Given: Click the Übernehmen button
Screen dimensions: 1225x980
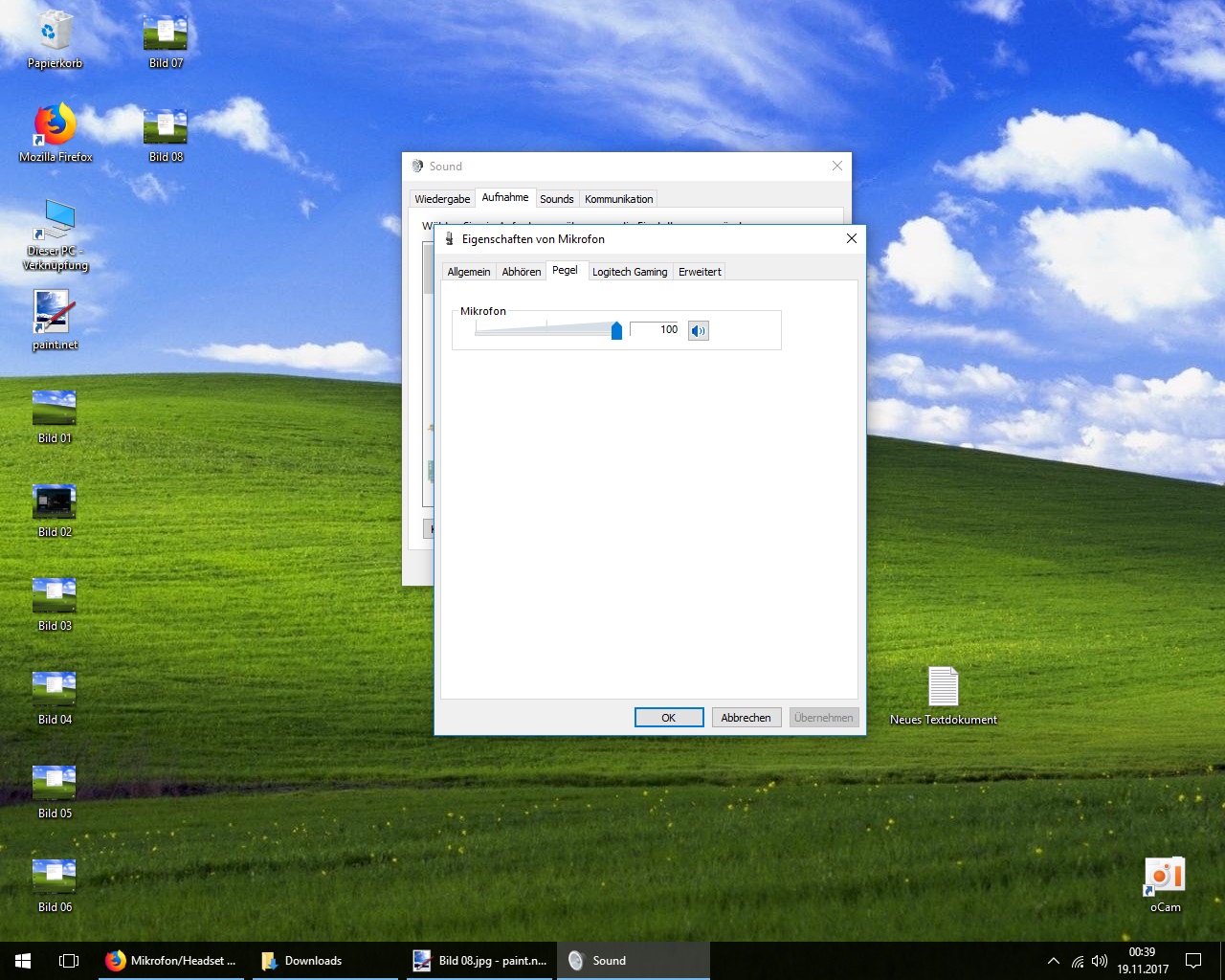Looking at the screenshot, I should (824, 718).
